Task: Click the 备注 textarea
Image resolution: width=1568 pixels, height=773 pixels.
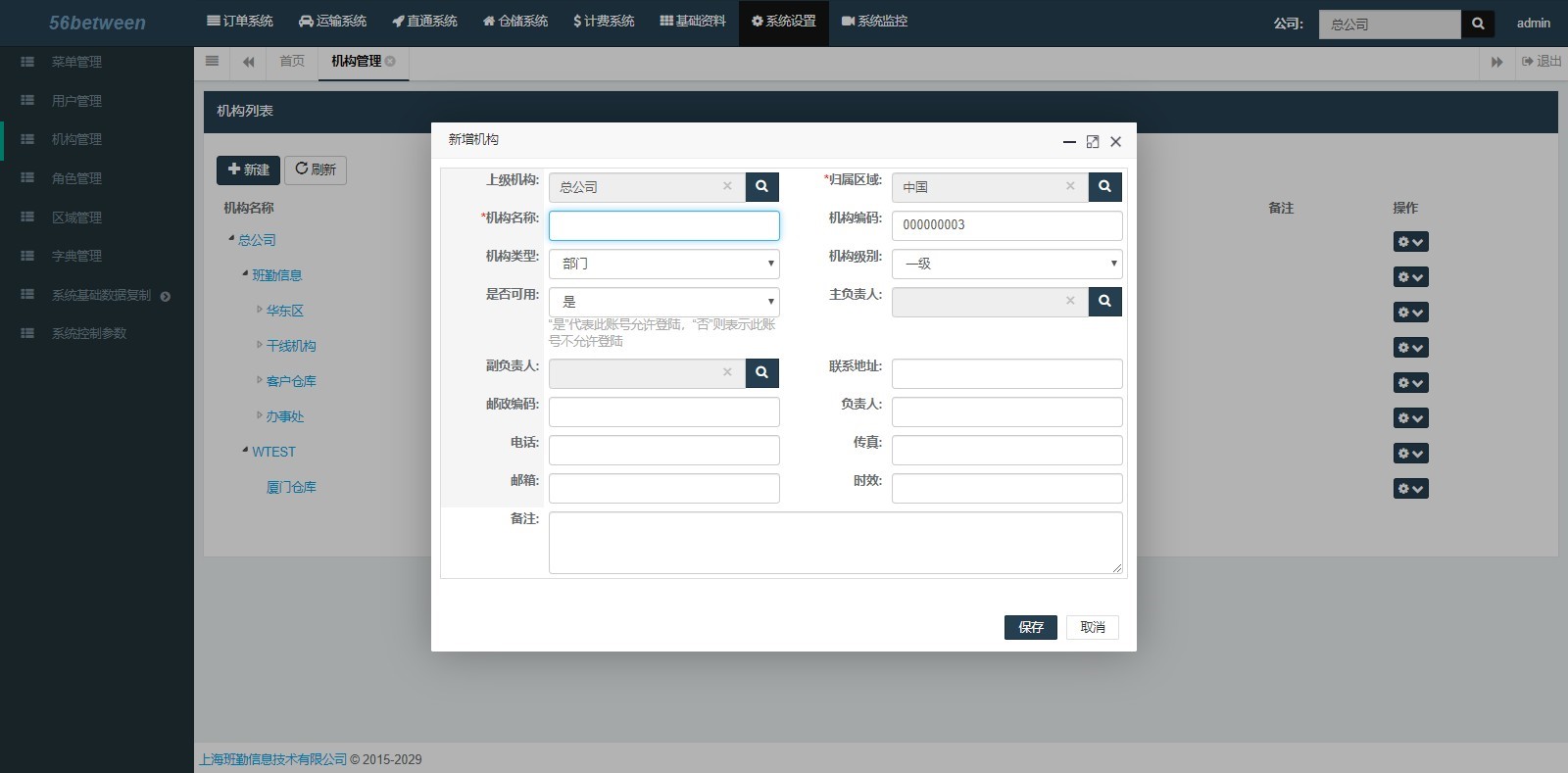Action: coord(836,543)
